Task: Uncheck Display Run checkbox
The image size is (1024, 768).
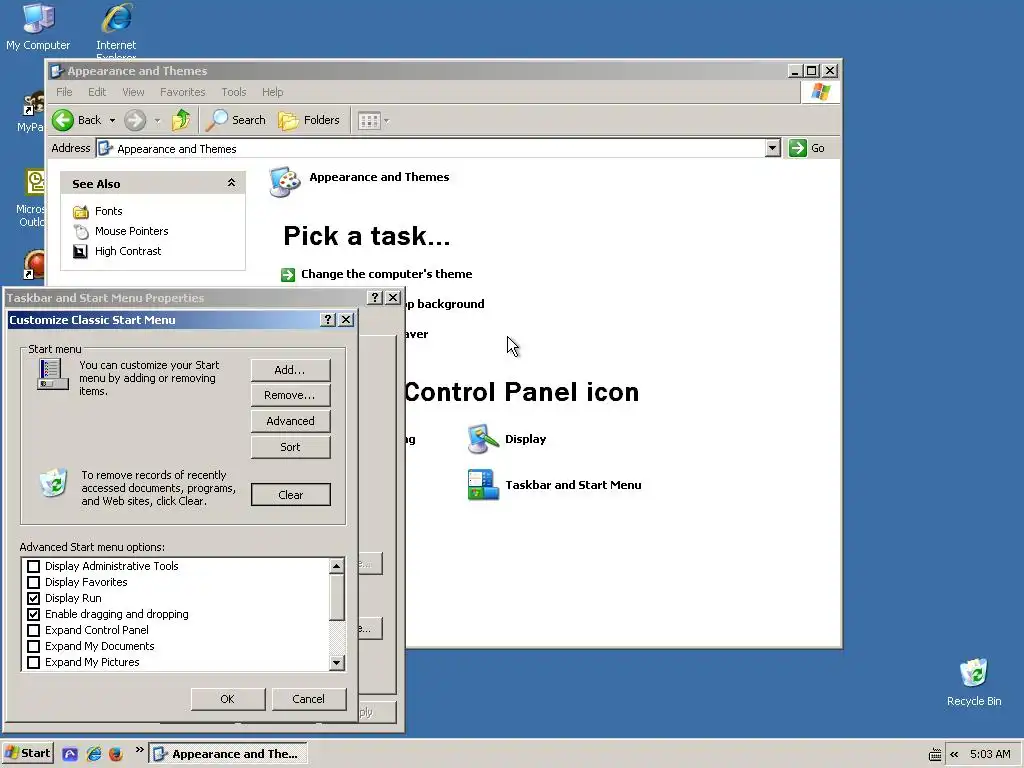Action: 33,598
